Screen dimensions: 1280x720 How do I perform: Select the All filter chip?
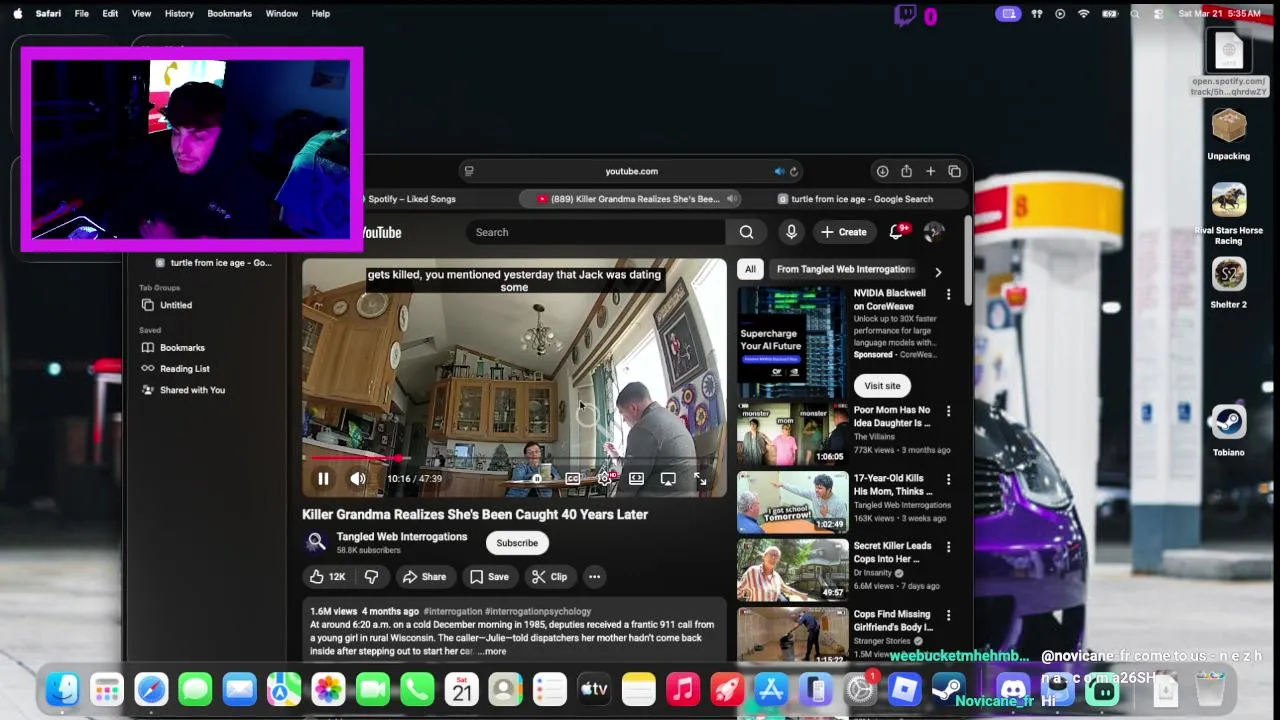click(750, 269)
